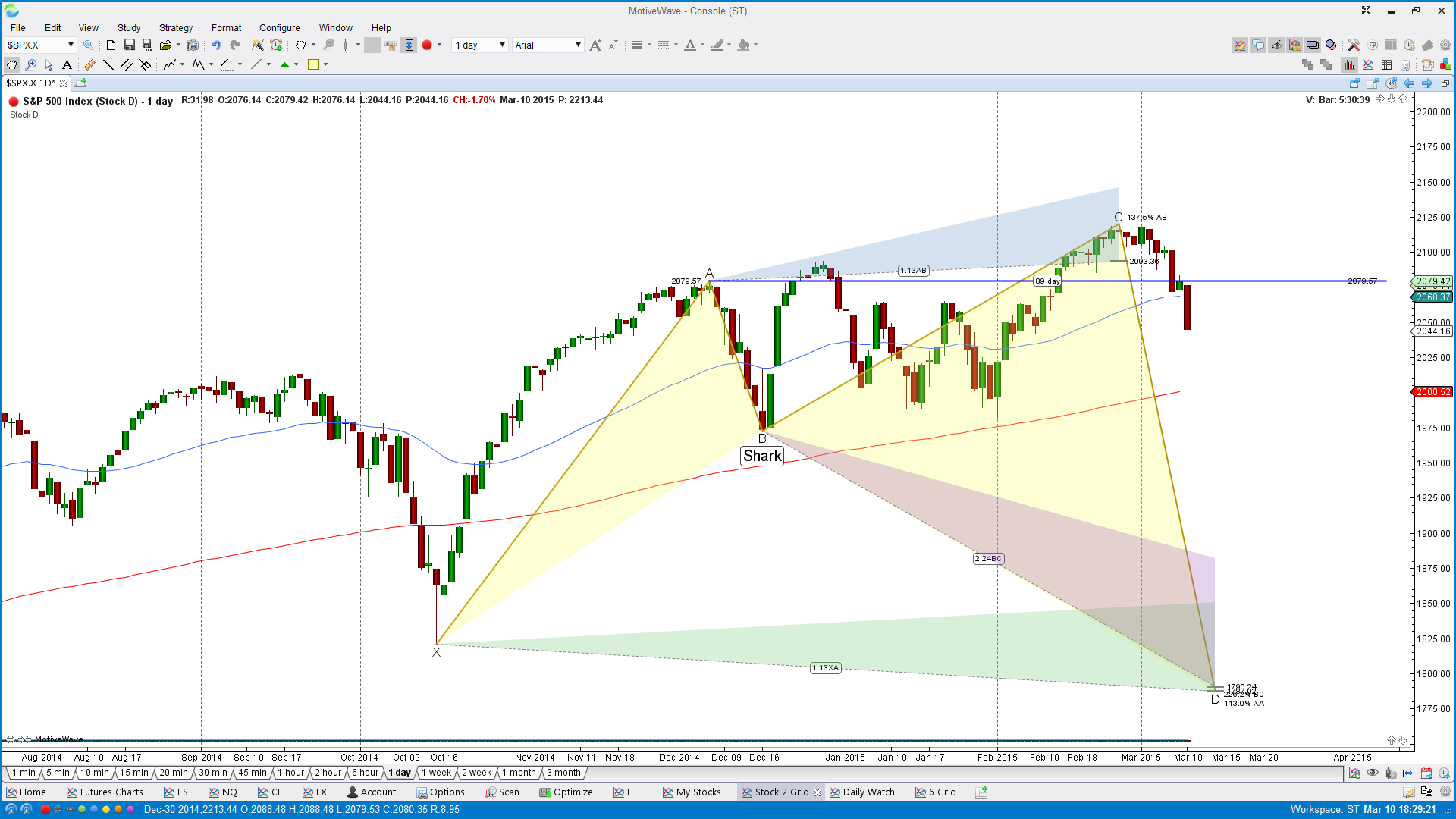Select the 1 week timeframe button
The image size is (1456, 819).
click(436, 773)
